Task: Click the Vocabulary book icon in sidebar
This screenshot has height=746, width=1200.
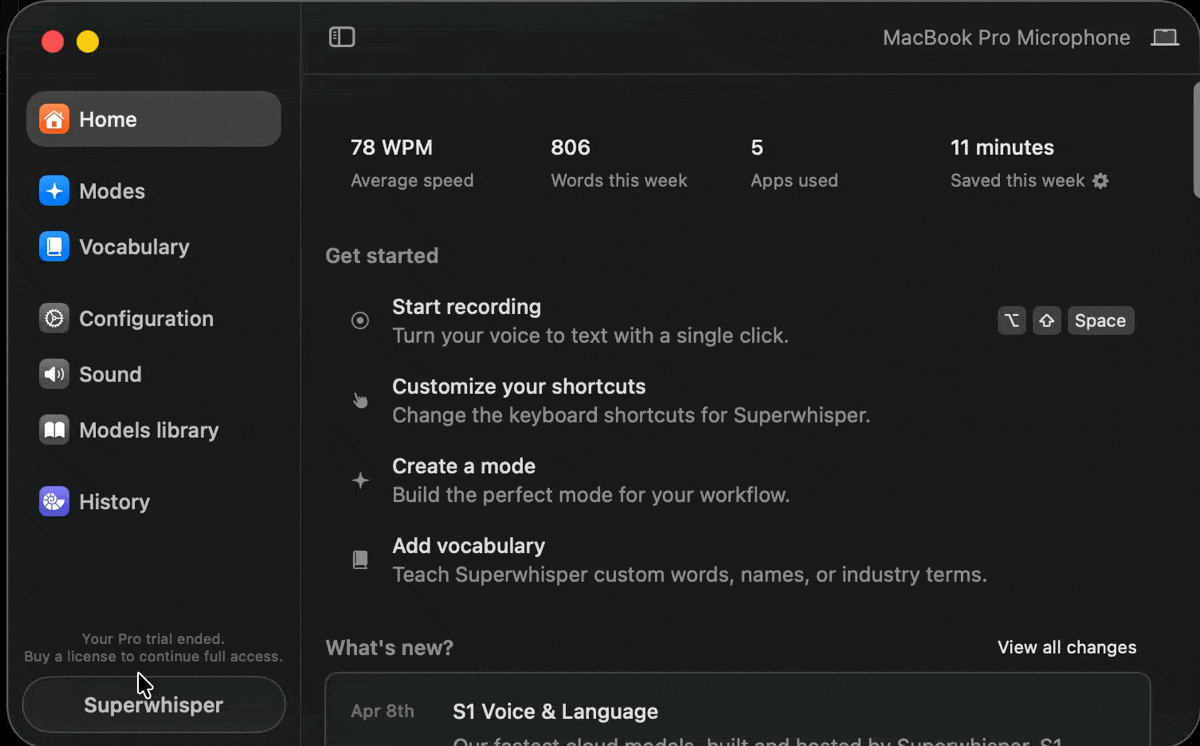Action: pyautogui.click(x=54, y=247)
